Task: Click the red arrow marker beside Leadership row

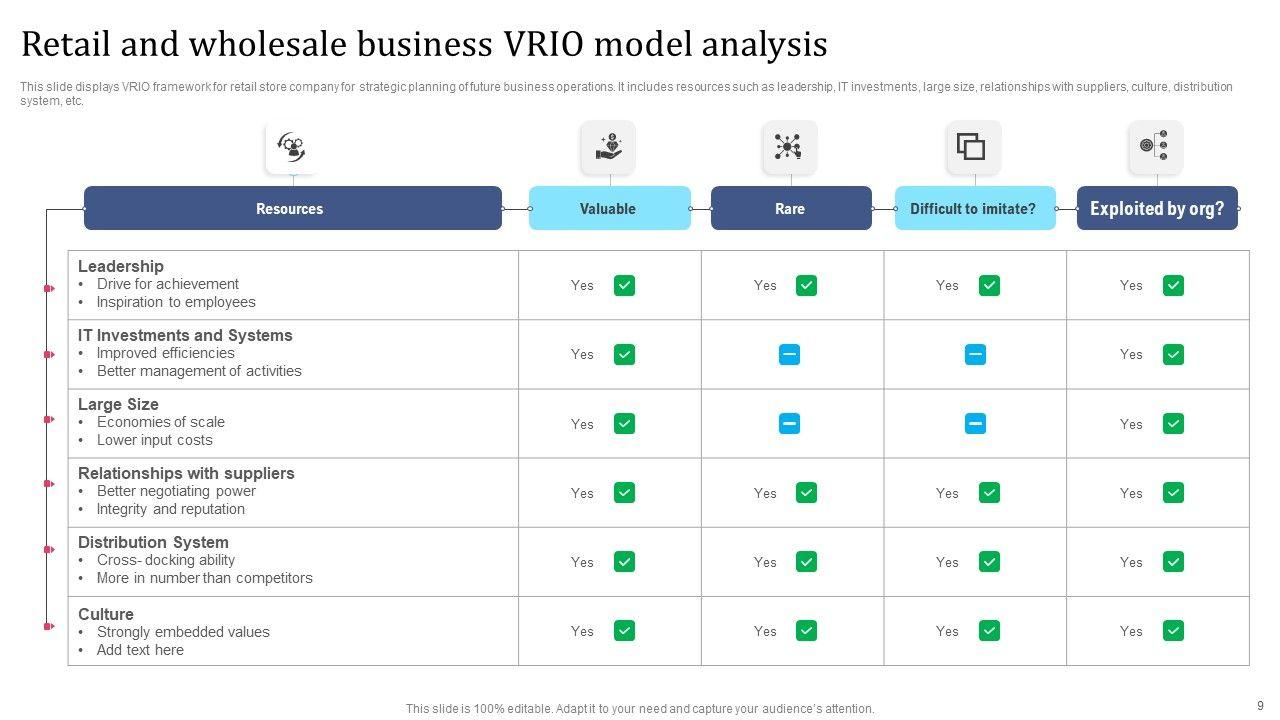Action: (x=48, y=288)
